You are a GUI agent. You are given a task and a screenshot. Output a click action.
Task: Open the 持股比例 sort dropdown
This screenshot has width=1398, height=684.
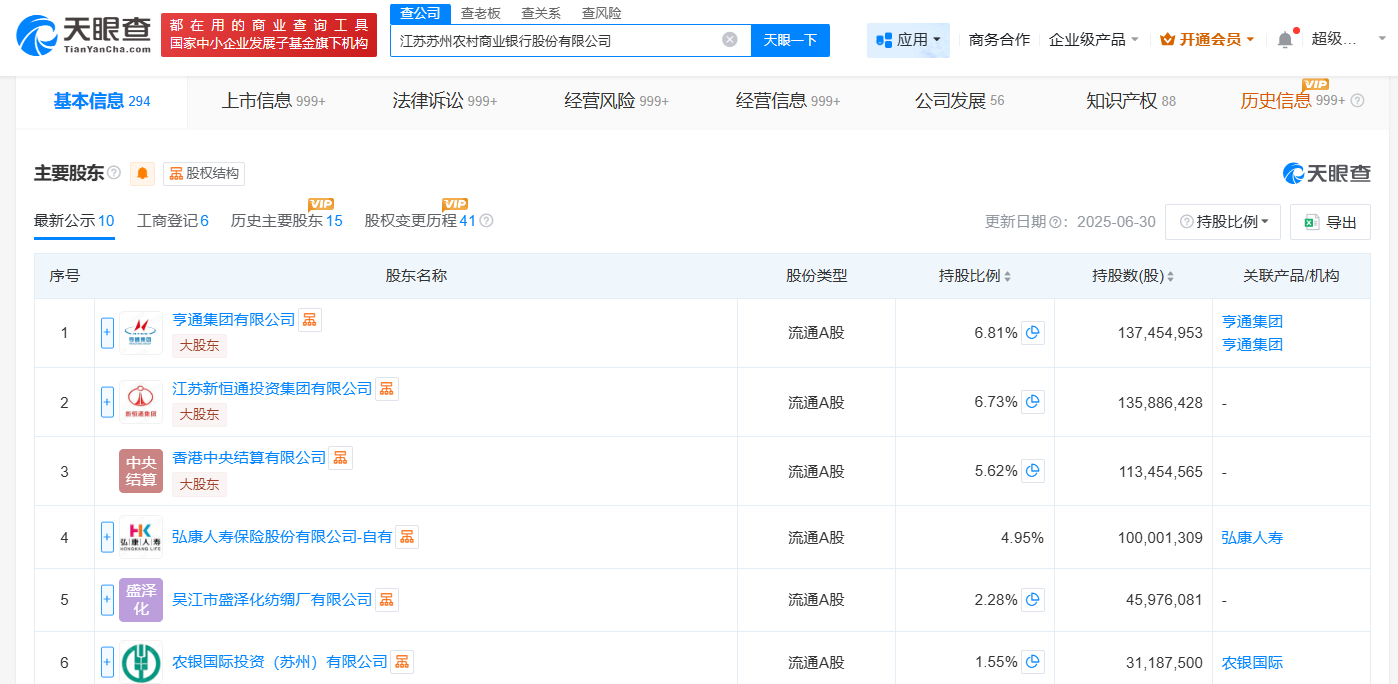coord(1223,222)
